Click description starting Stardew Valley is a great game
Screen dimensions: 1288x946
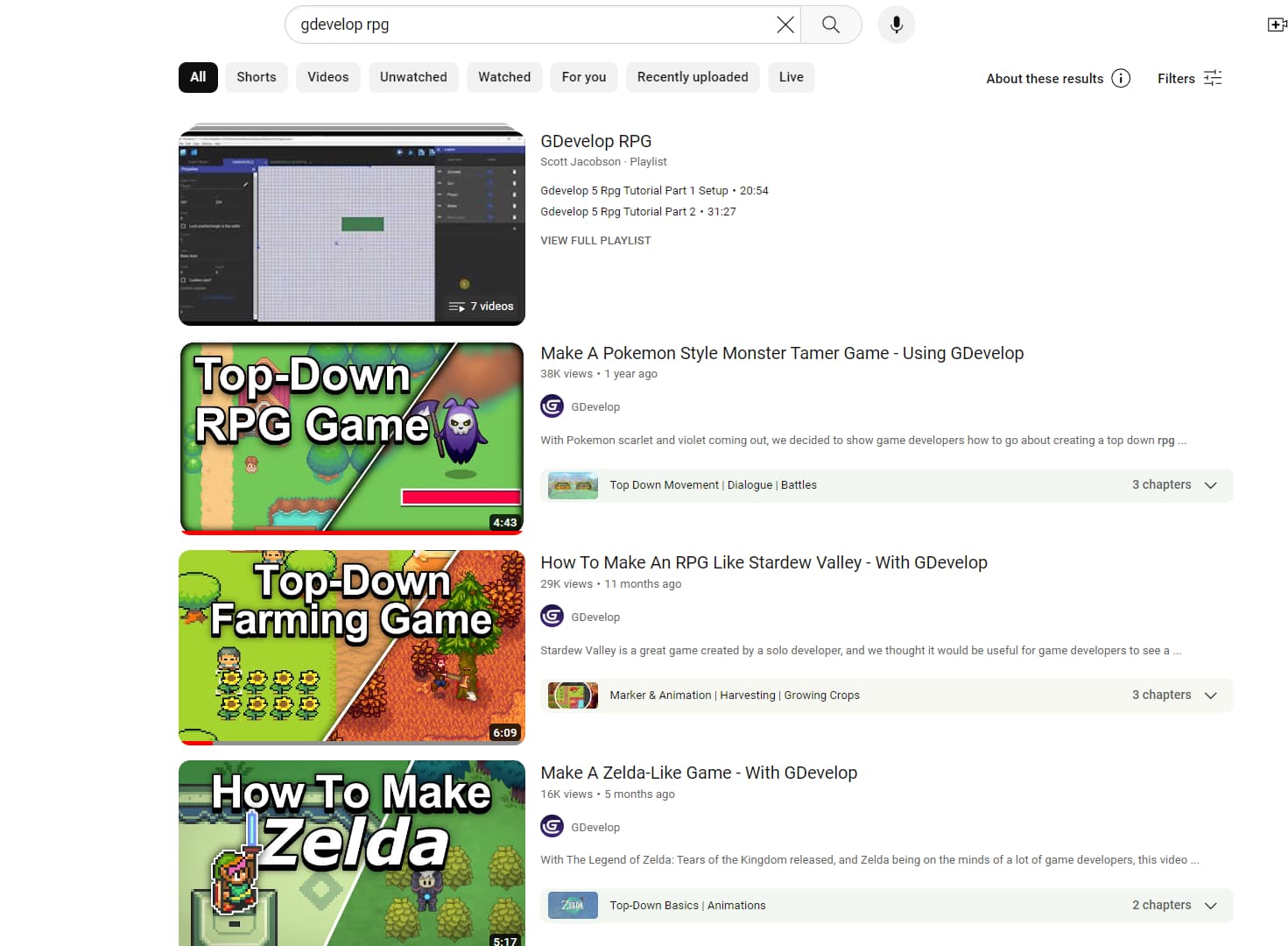click(861, 651)
